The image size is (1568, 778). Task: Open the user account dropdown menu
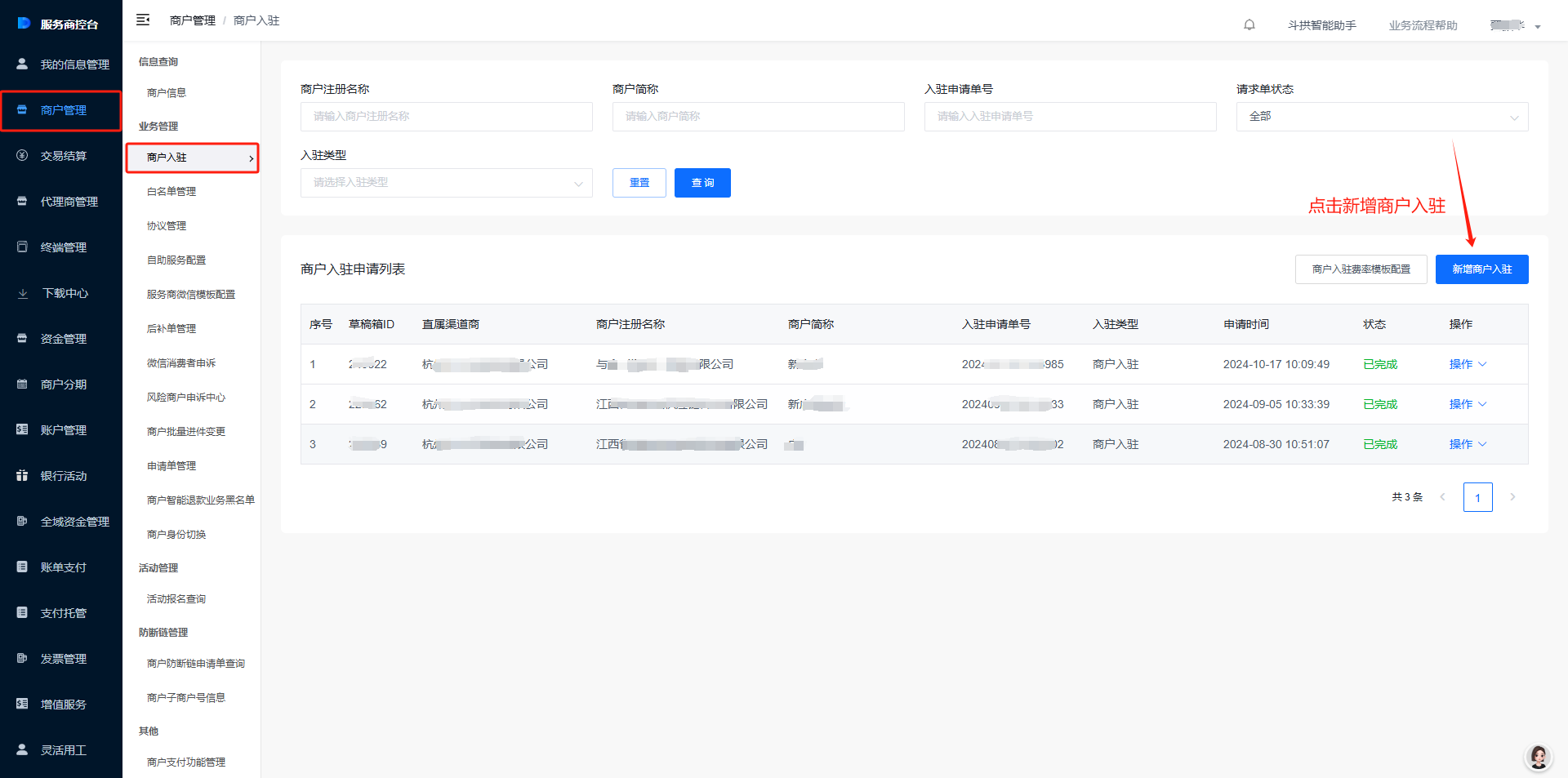click(x=1514, y=25)
